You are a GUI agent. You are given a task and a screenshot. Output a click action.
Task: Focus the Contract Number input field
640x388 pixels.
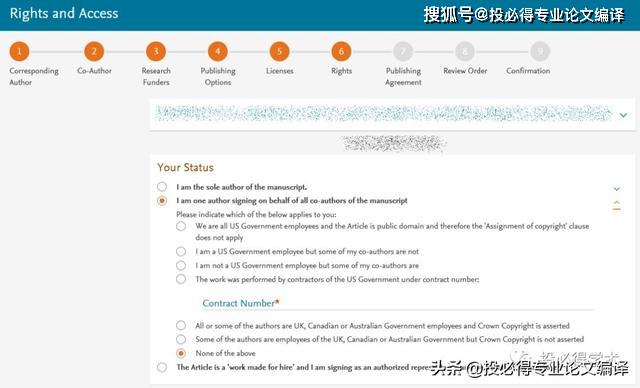coord(398,303)
